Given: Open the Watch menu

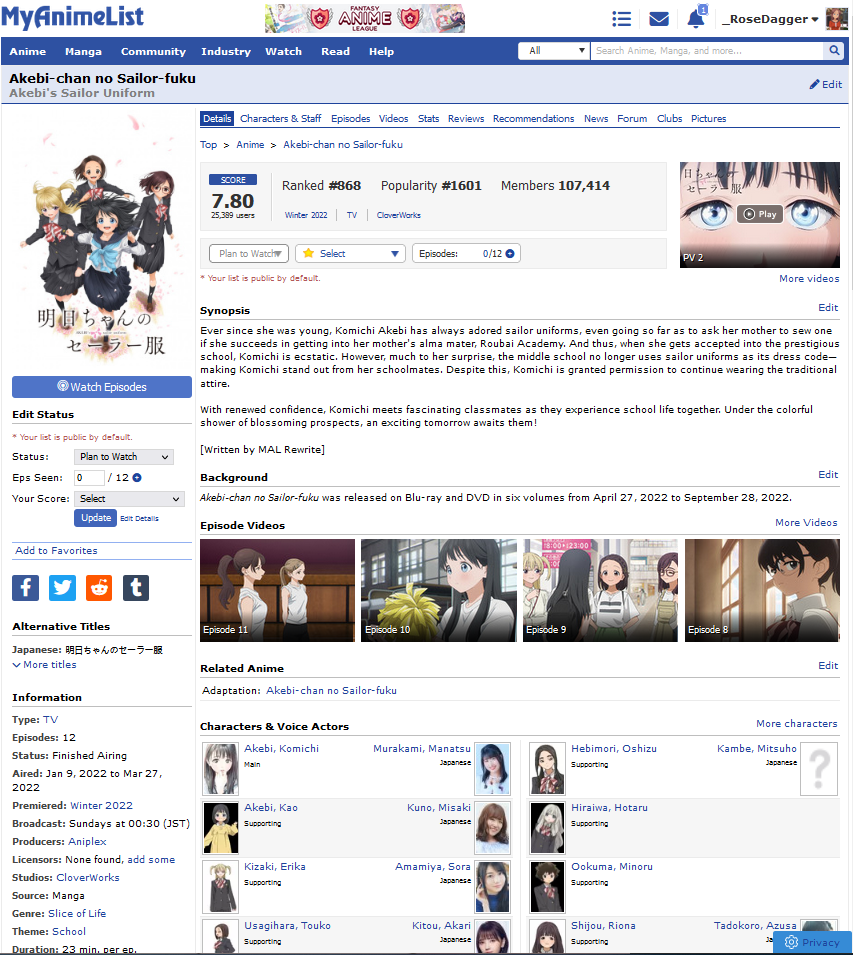Looking at the screenshot, I should pos(283,51).
